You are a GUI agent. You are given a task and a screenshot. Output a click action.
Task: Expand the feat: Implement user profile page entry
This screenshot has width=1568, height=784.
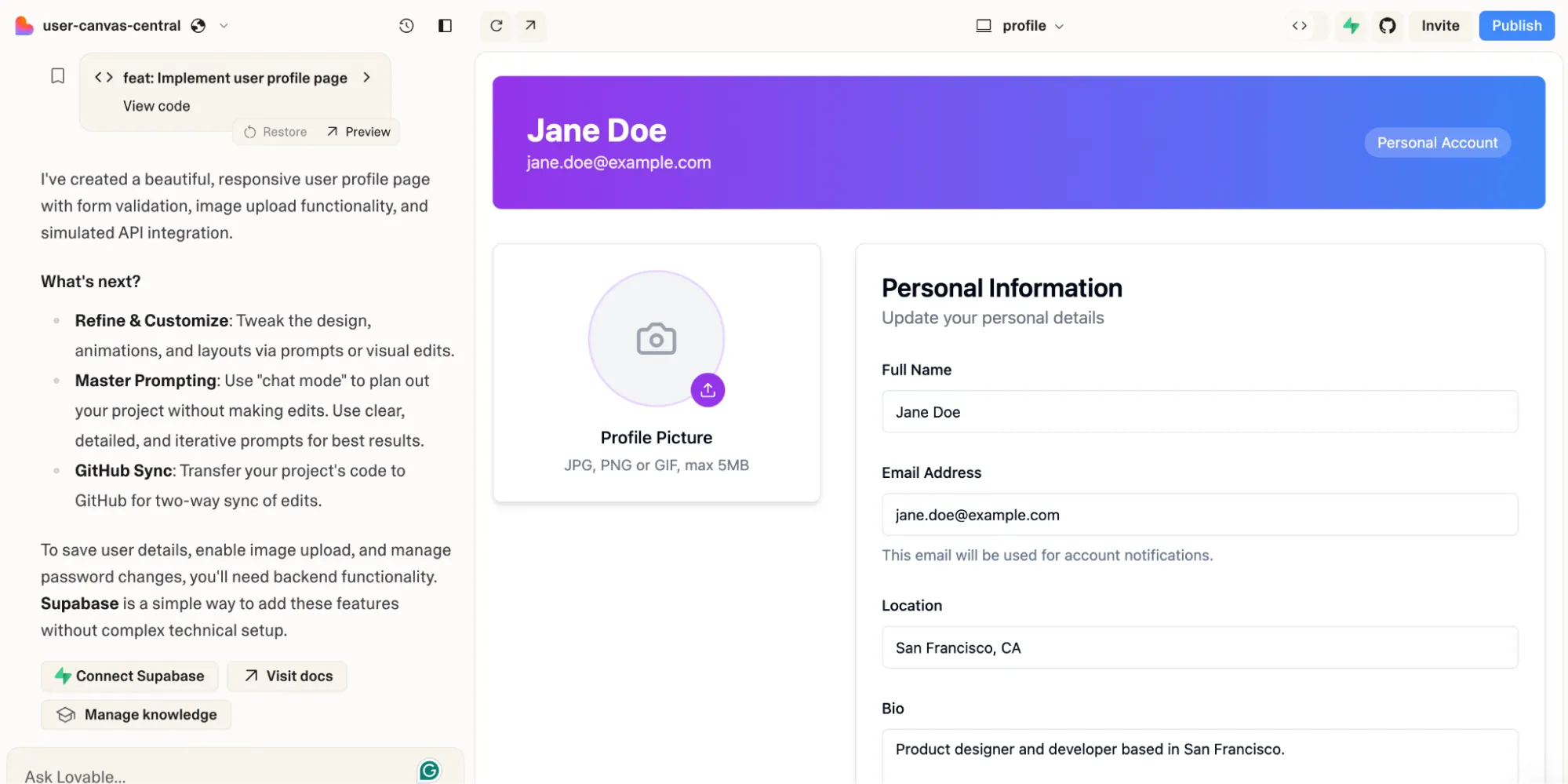click(x=366, y=78)
